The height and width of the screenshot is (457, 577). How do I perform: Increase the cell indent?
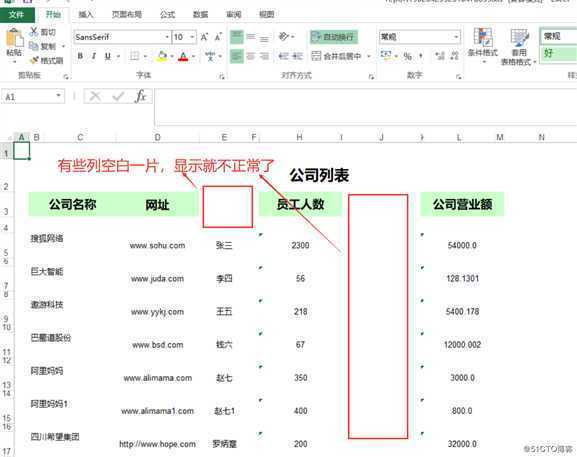(x=297, y=56)
